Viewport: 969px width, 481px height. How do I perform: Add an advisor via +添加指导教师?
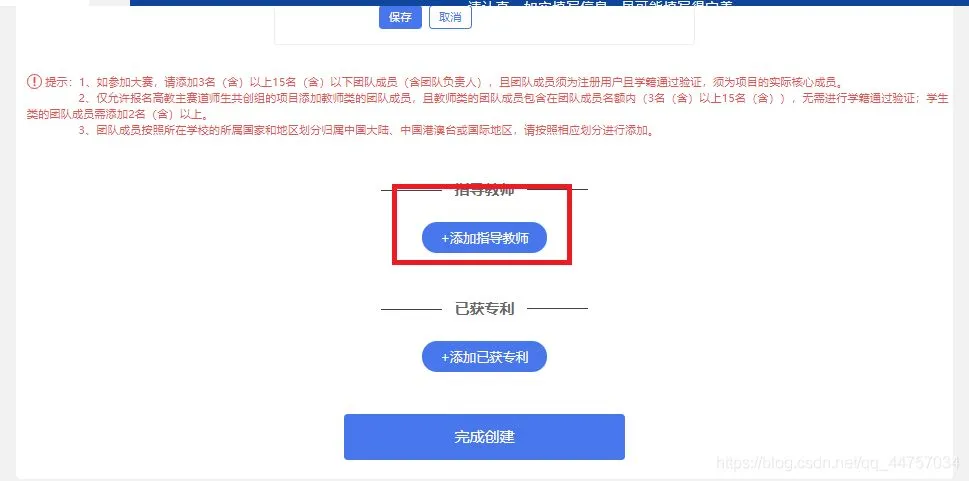[484, 237]
